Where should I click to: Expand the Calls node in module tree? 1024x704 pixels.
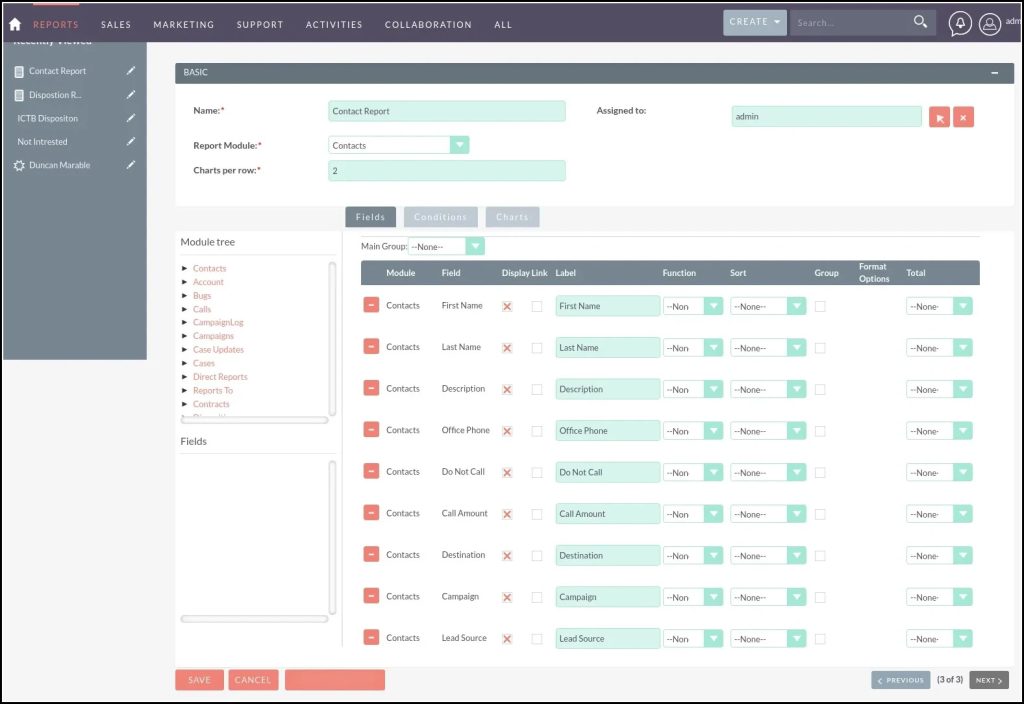coord(185,309)
